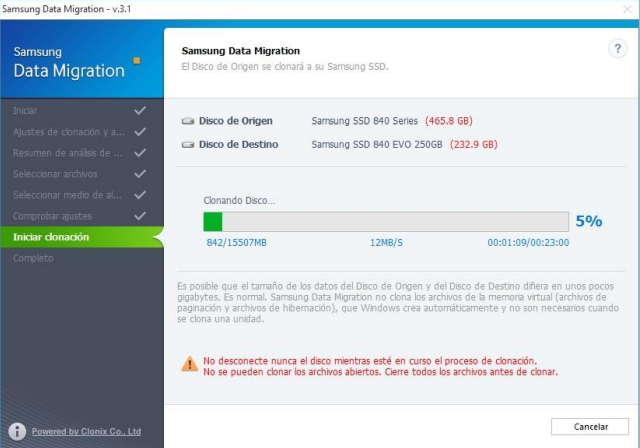Click the Disco de Destino drive icon
Image resolution: width=640 pixels, height=448 pixels.
click(188, 144)
